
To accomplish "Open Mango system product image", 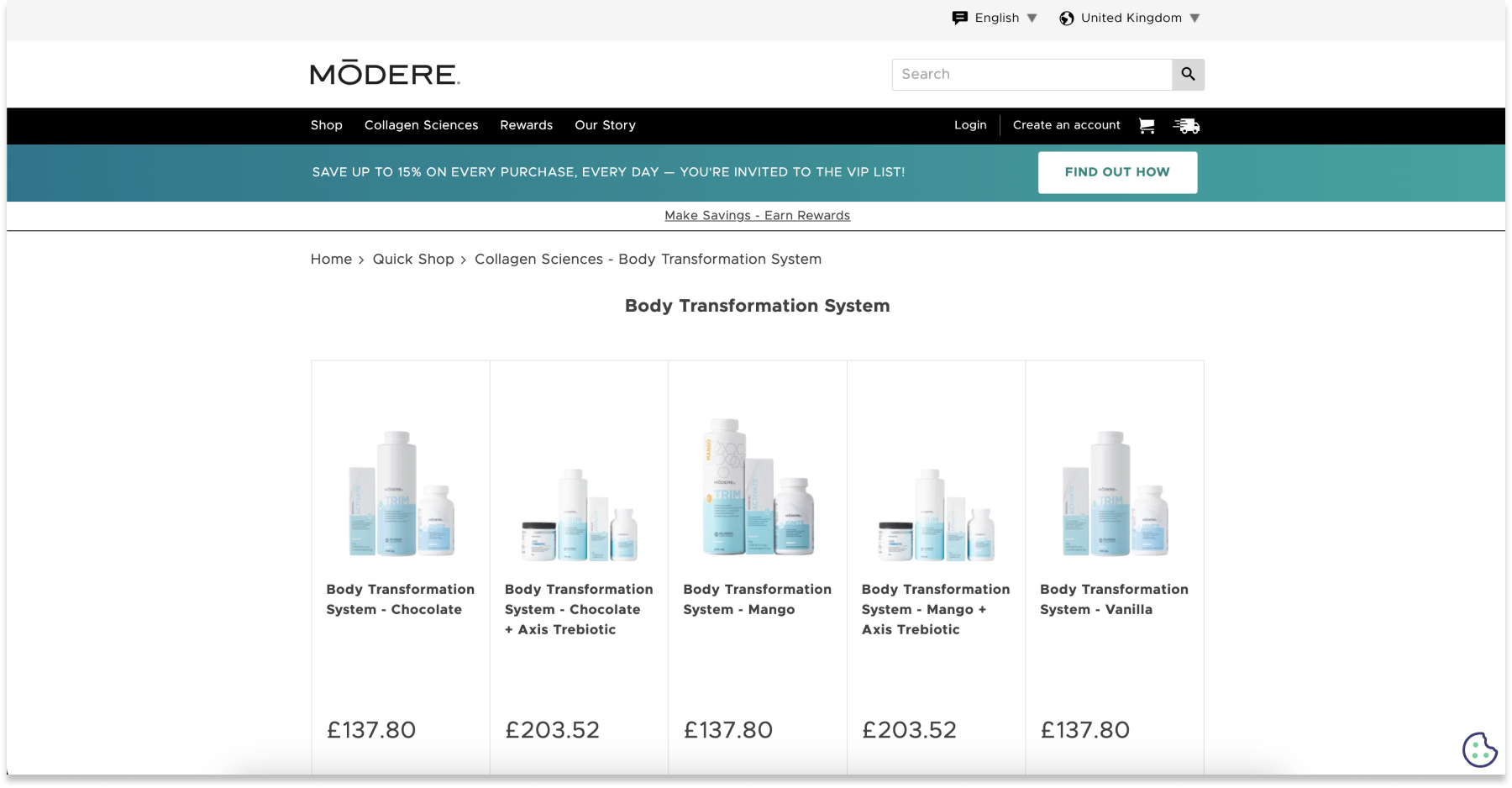I will pos(758,486).
